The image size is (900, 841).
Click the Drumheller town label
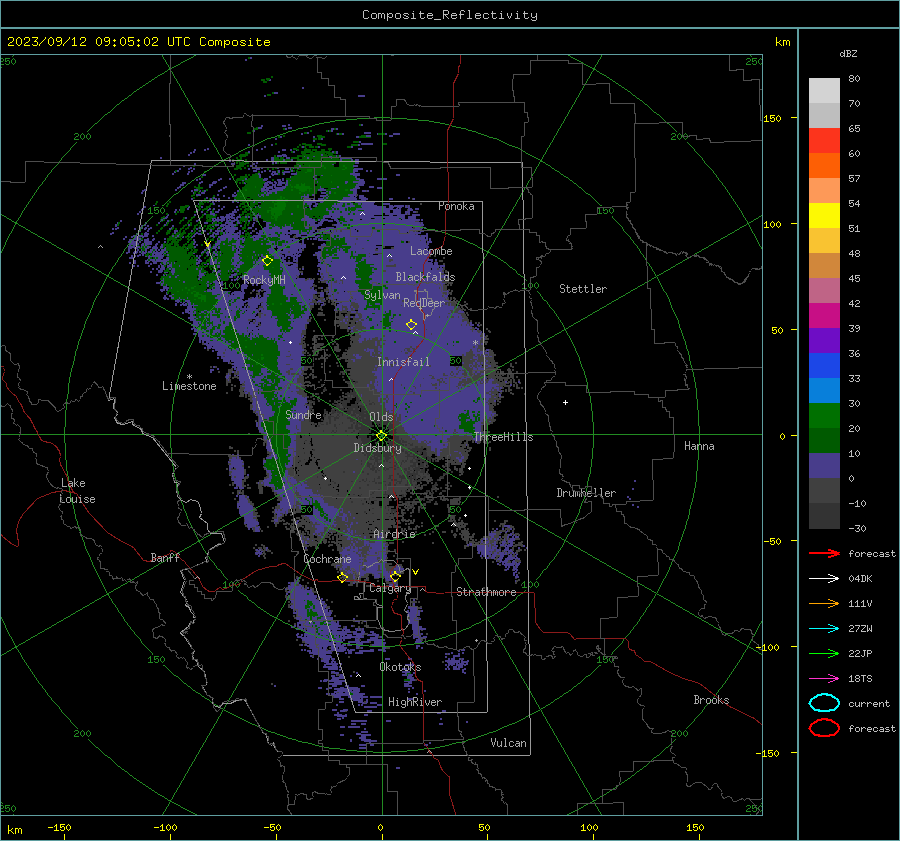(x=586, y=493)
